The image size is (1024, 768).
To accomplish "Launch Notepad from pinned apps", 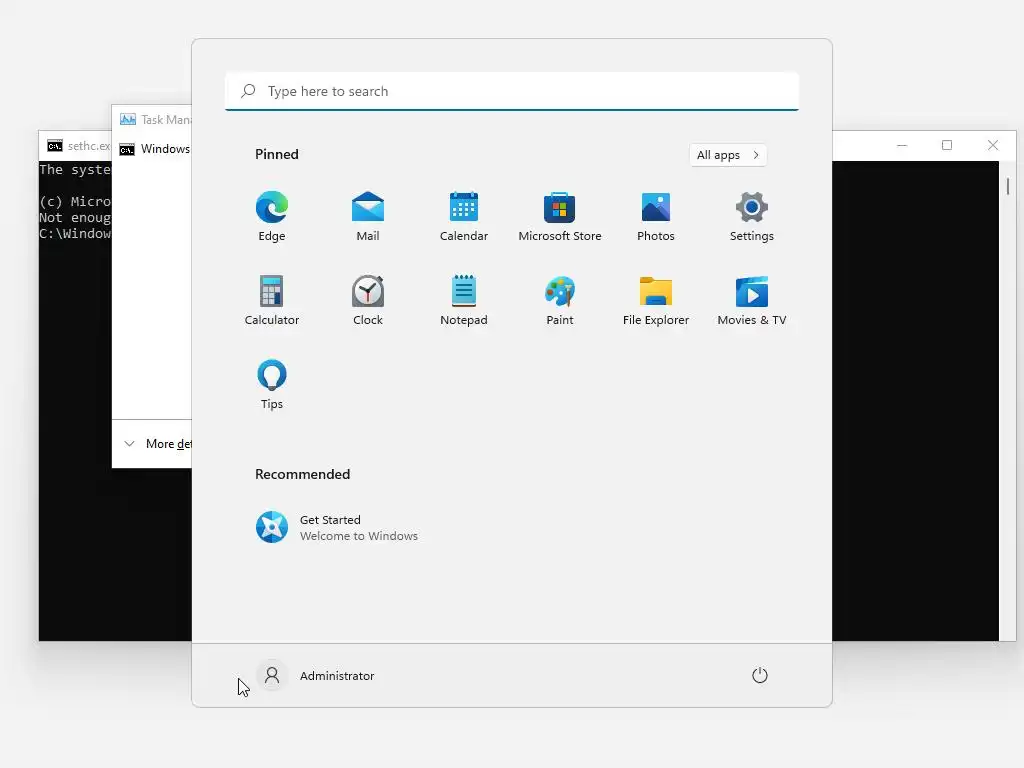I will click(464, 300).
